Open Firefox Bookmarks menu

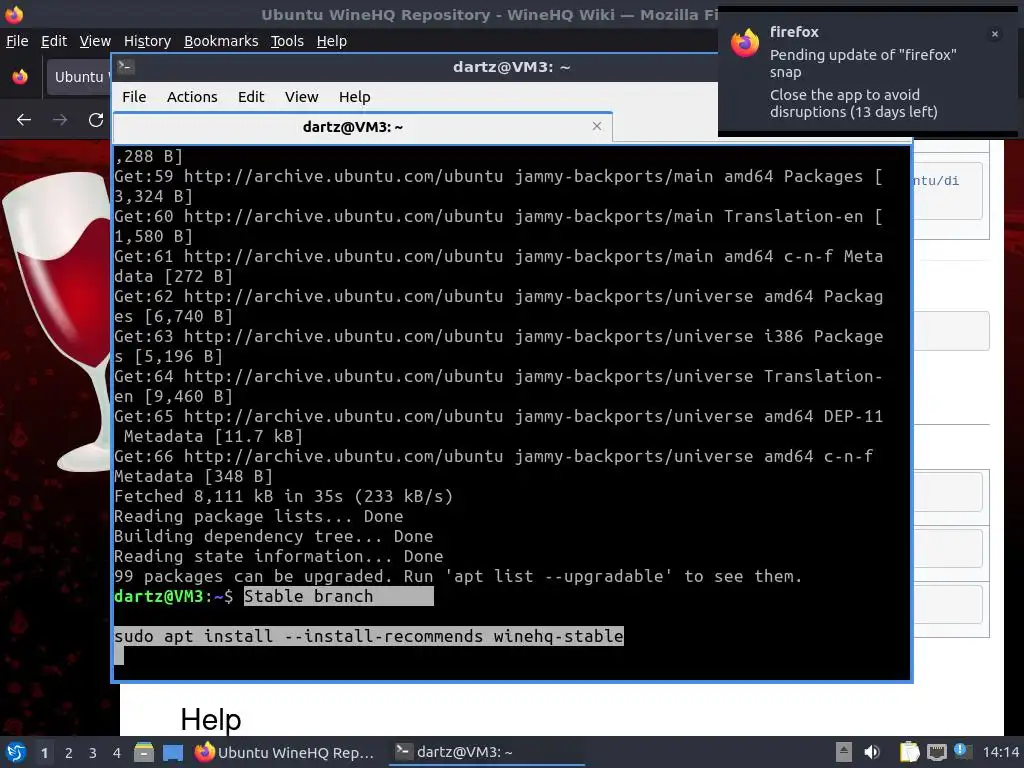click(221, 41)
